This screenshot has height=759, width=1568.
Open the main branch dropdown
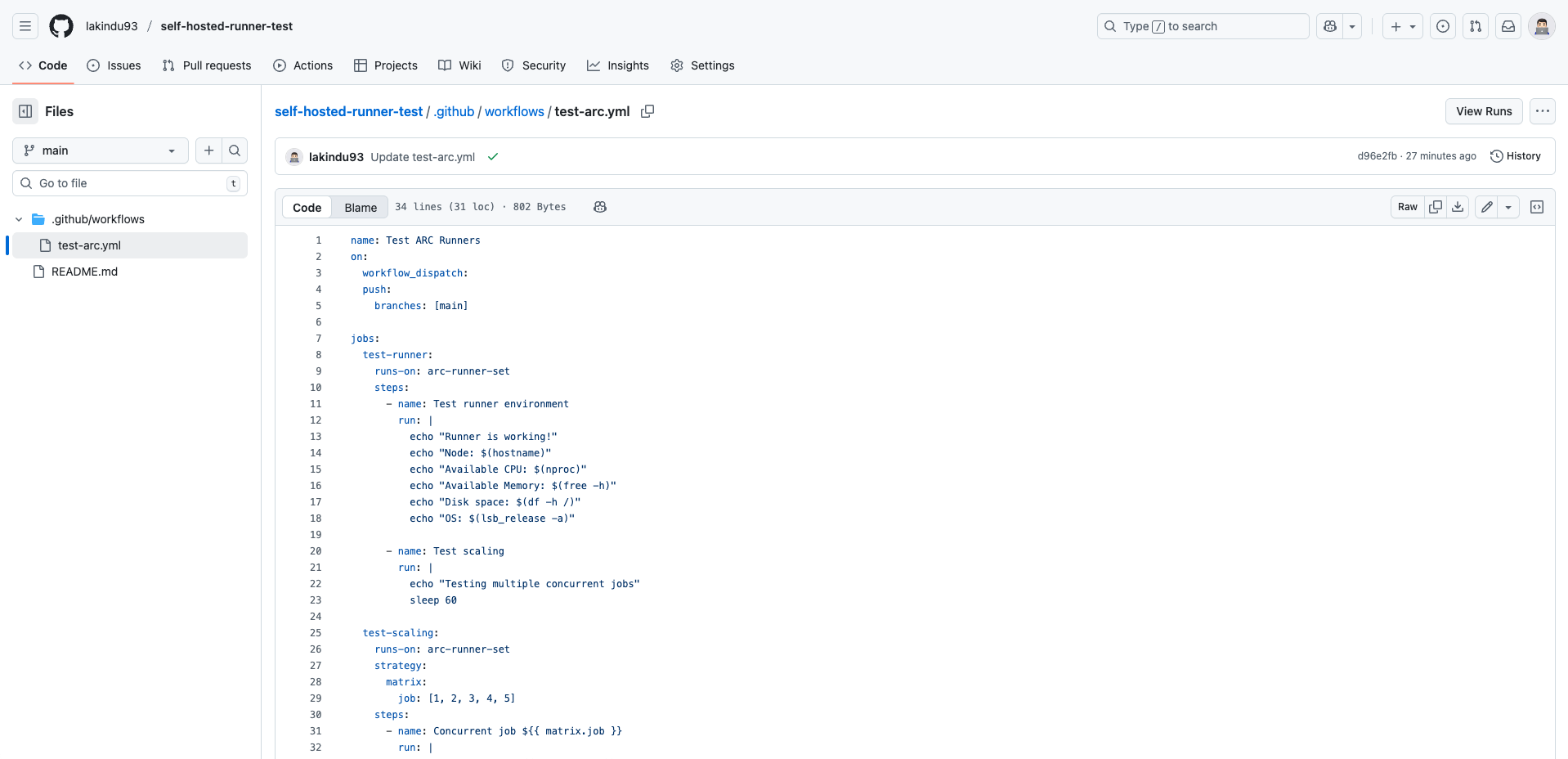(x=100, y=150)
